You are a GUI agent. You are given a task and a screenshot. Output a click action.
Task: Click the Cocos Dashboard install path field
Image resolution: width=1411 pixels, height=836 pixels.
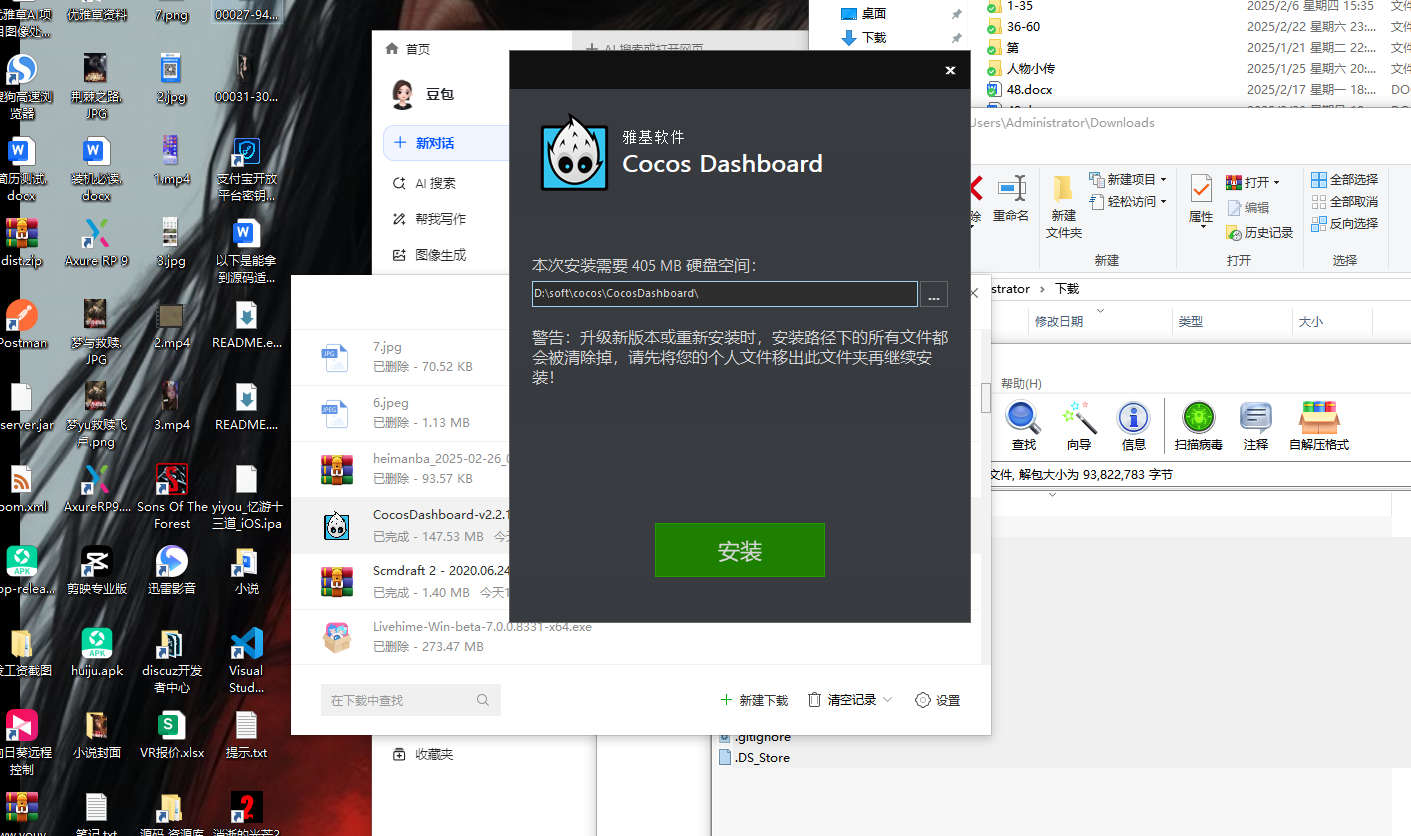[724, 294]
